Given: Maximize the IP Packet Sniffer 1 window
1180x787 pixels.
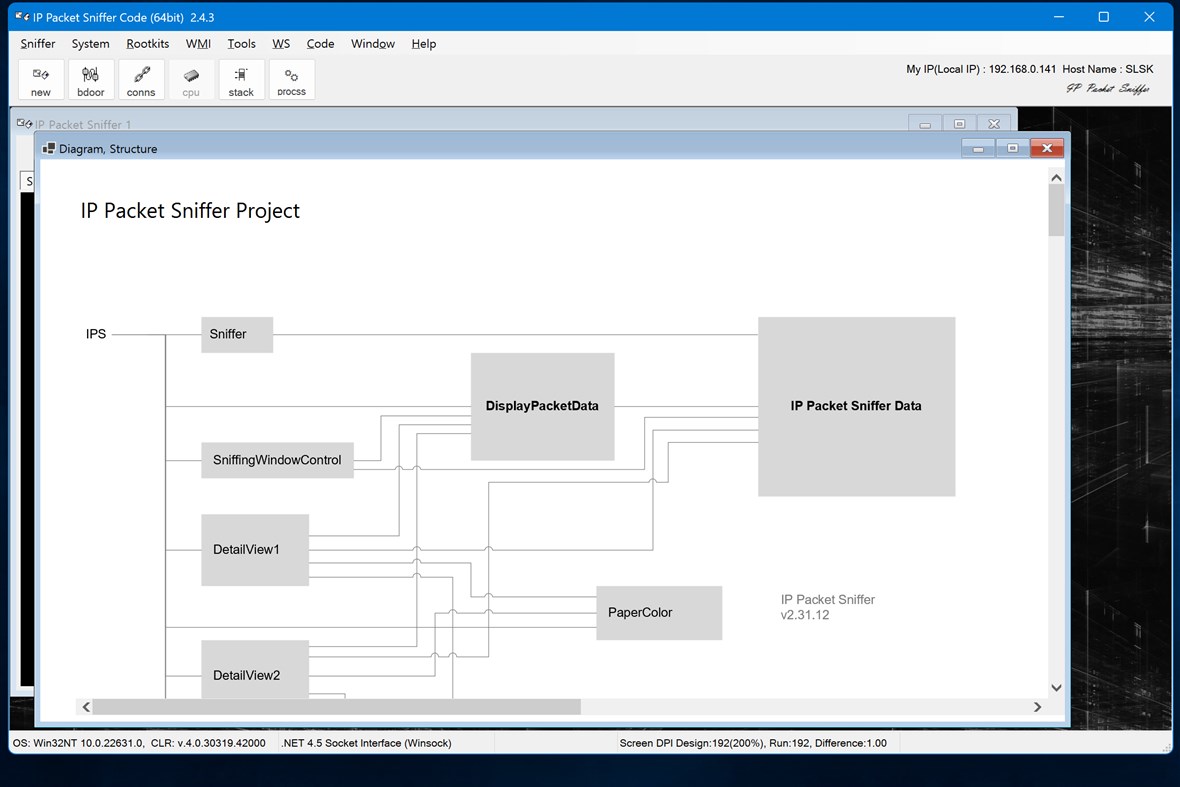Looking at the screenshot, I should (x=960, y=124).
